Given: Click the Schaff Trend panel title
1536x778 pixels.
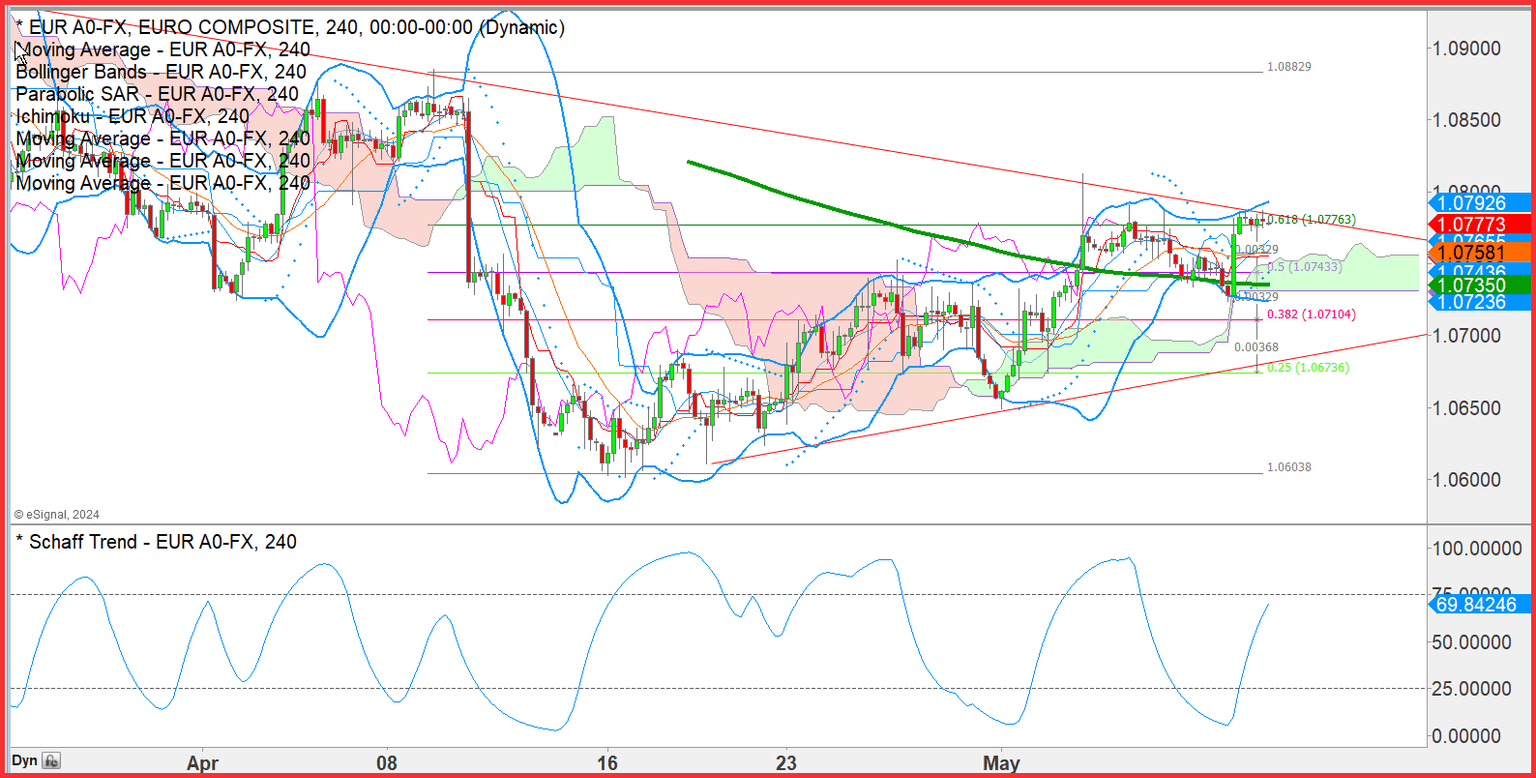Looking at the screenshot, I should [x=155, y=542].
